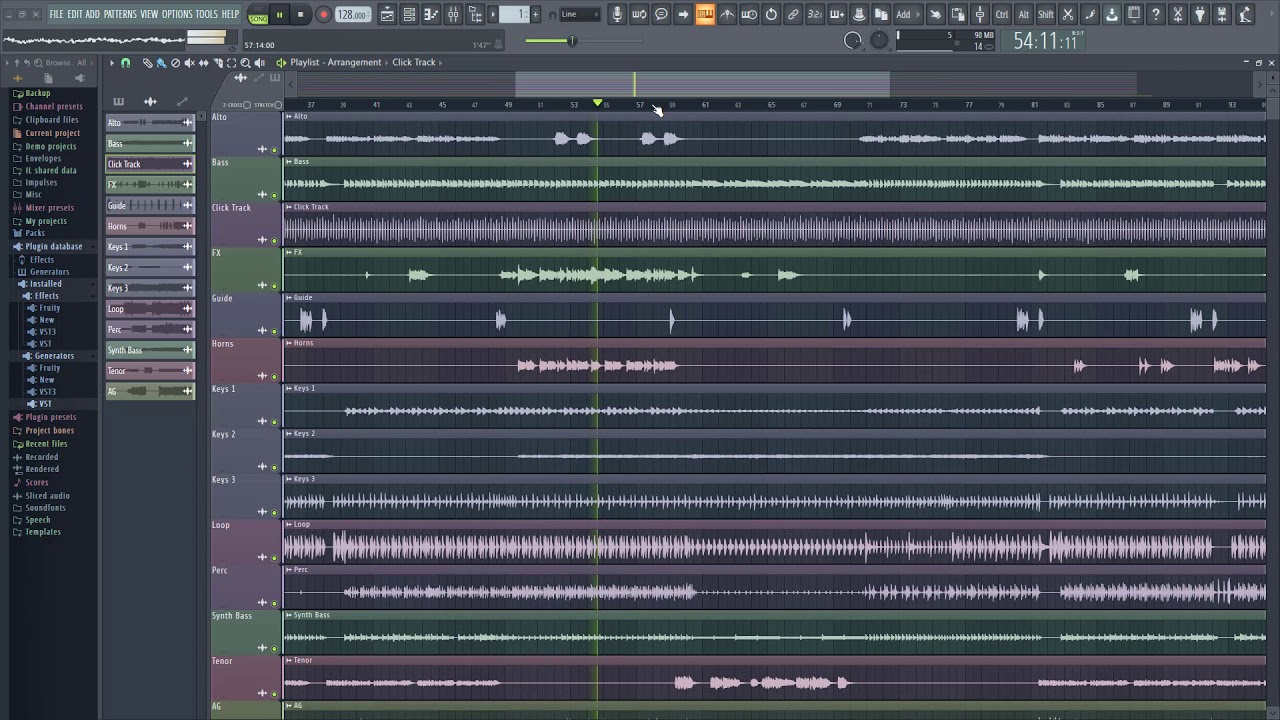1280x720 pixels.
Task: Click the metronome icon in toolbar
Action: click(x=727, y=14)
